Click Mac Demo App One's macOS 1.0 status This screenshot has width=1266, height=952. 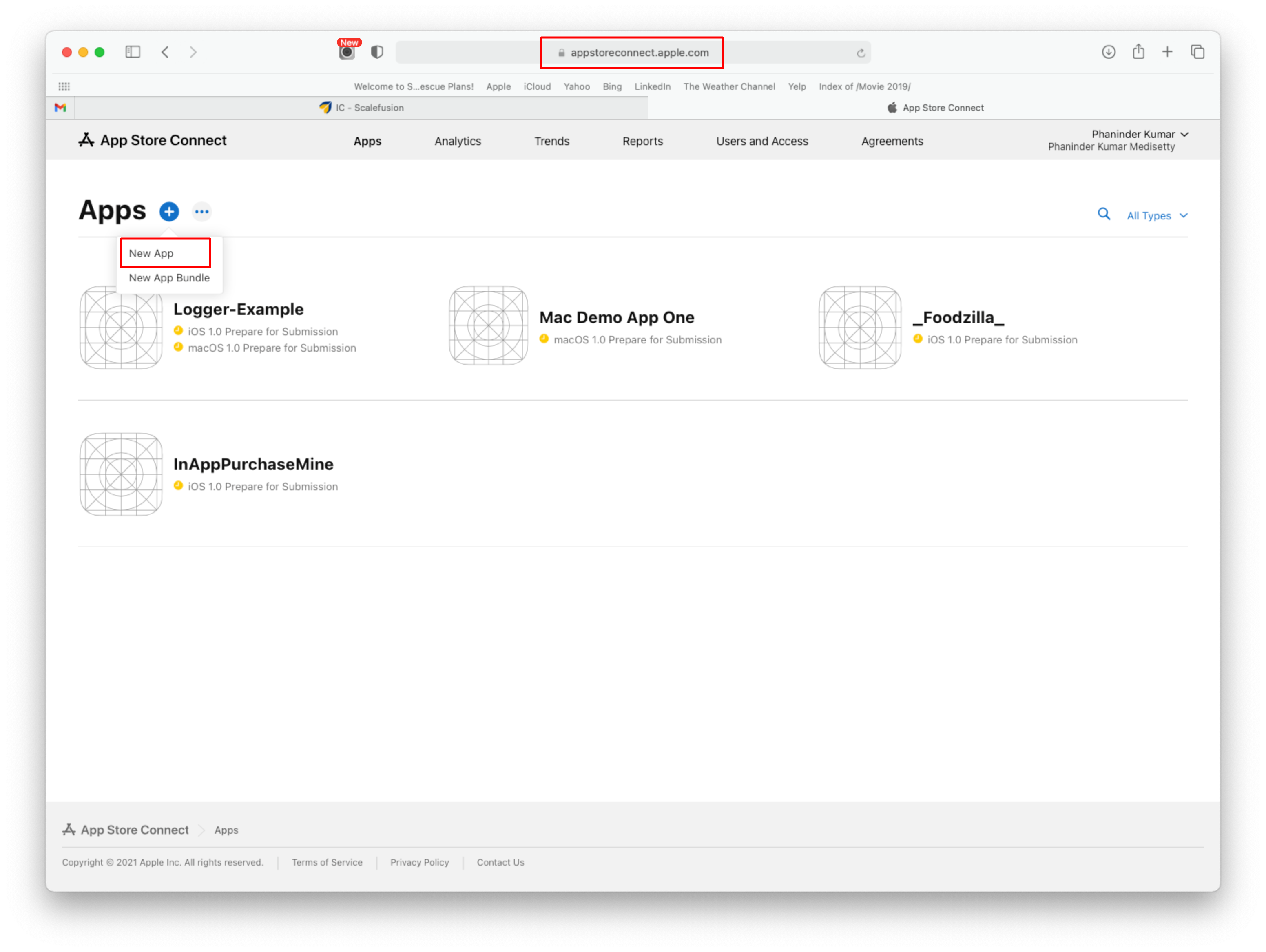click(x=637, y=340)
